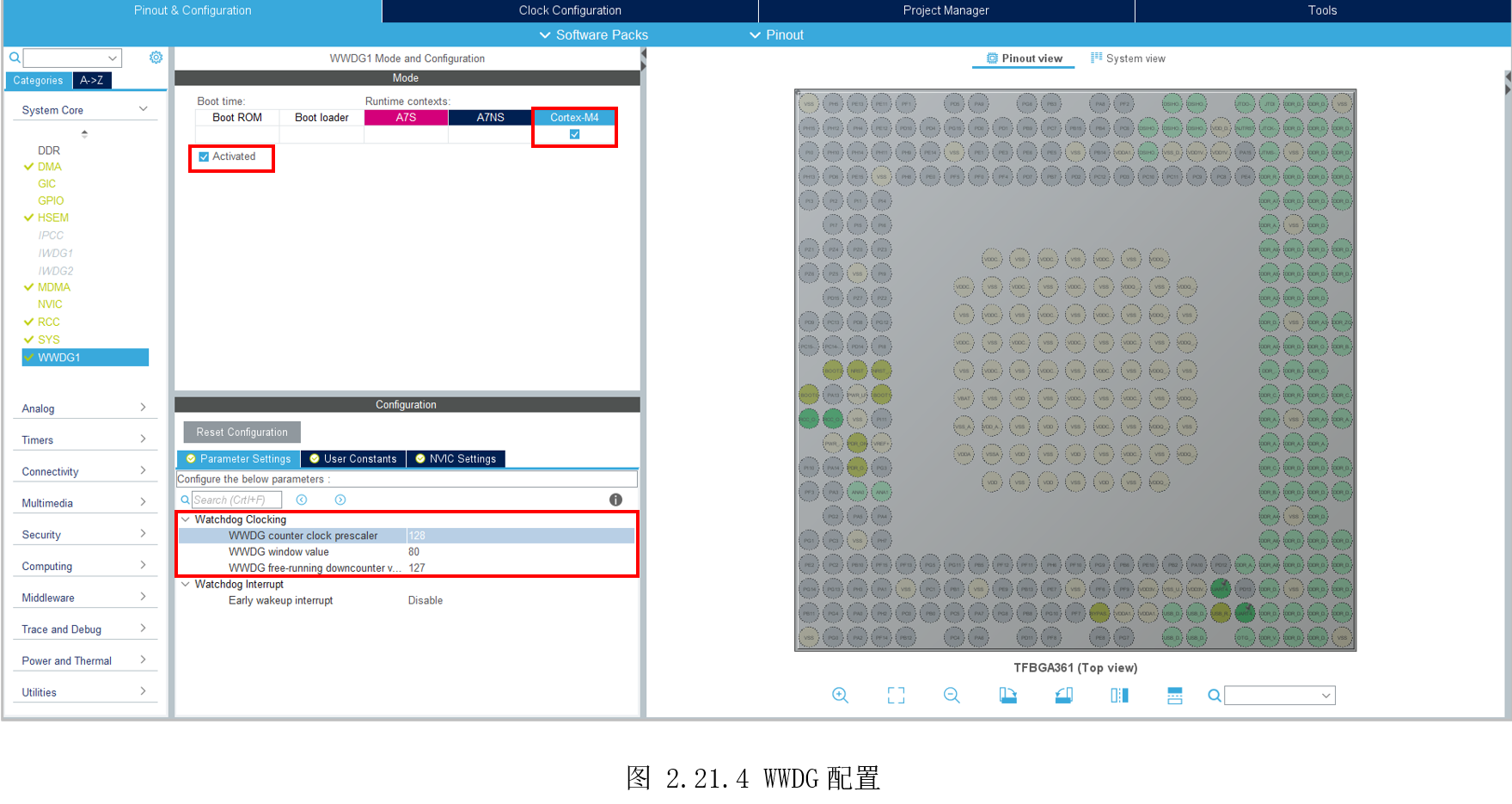Switch to the Clock Configuration tab
The width and height of the screenshot is (1512, 804).
point(570,10)
